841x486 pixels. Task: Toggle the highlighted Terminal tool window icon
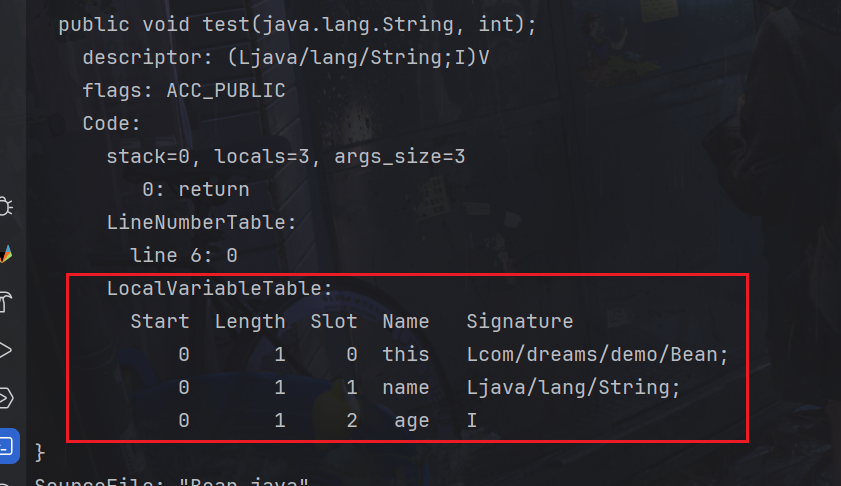click(x=6, y=445)
